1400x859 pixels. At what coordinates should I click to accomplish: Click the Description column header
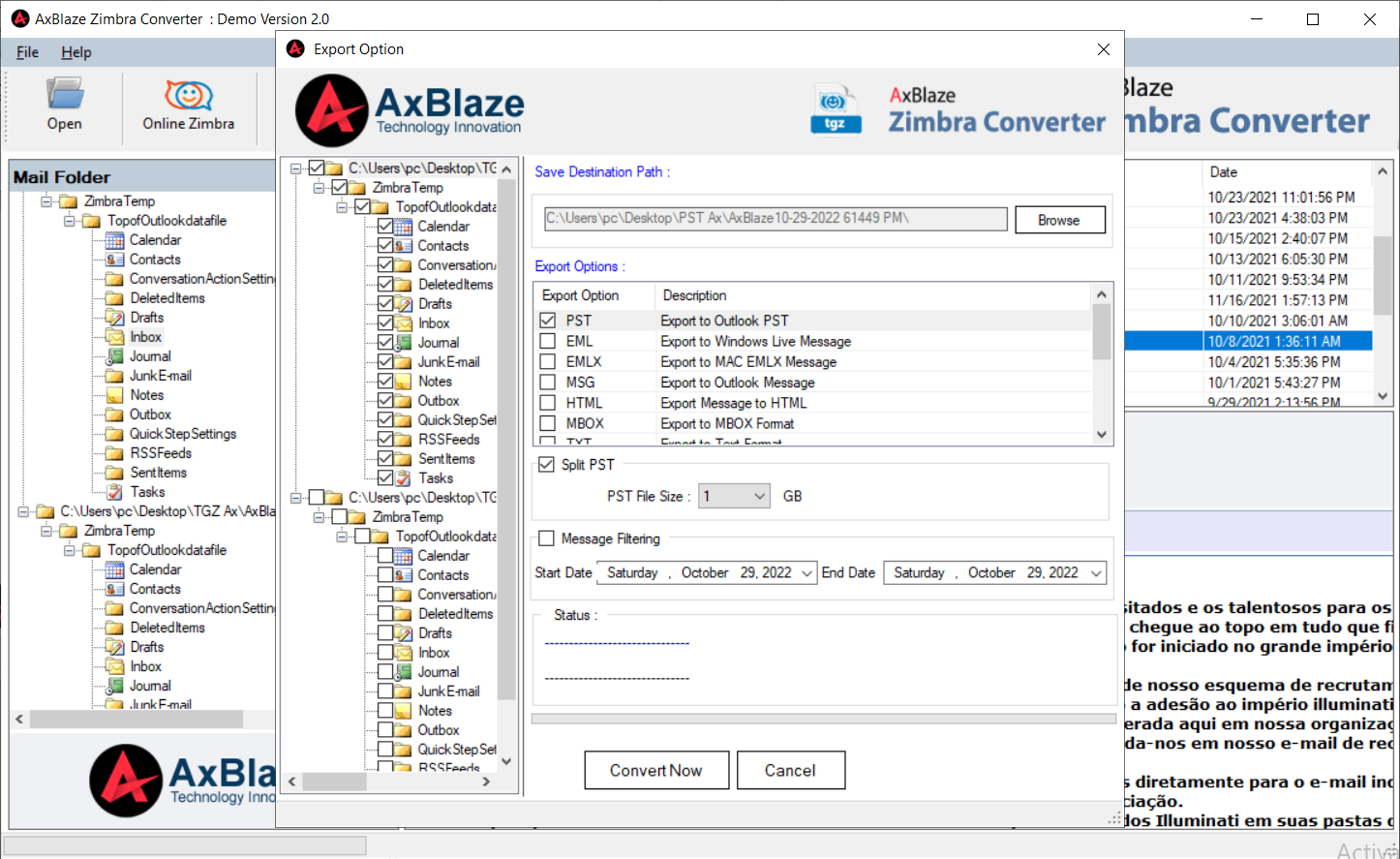coord(874,295)
